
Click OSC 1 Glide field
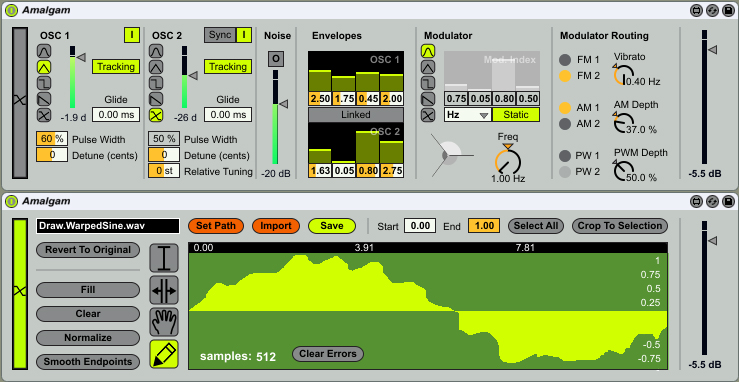tap(116, 114)
